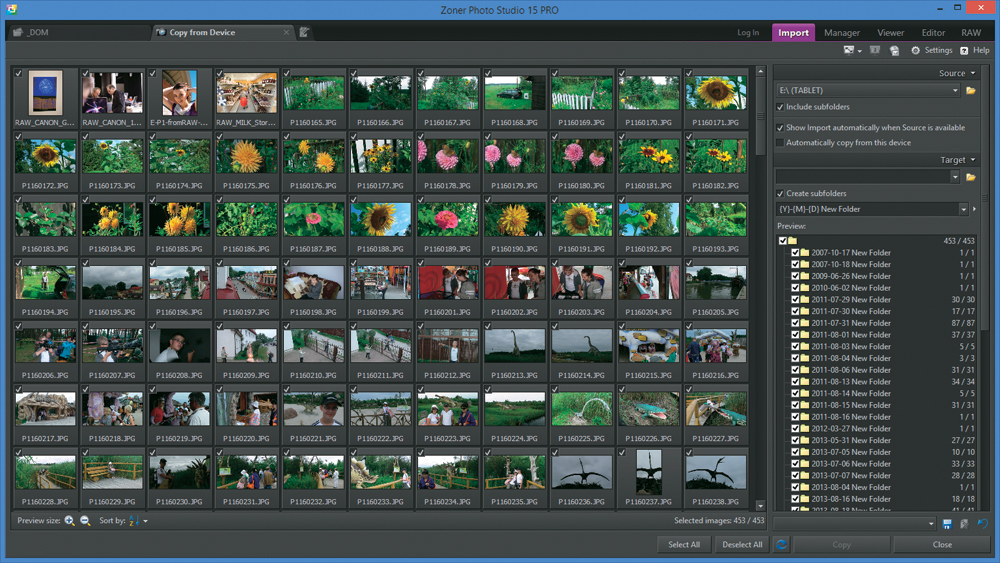Expand the {Y}-{M}-{D} New Folder pattern dropdown

point(963,210)
